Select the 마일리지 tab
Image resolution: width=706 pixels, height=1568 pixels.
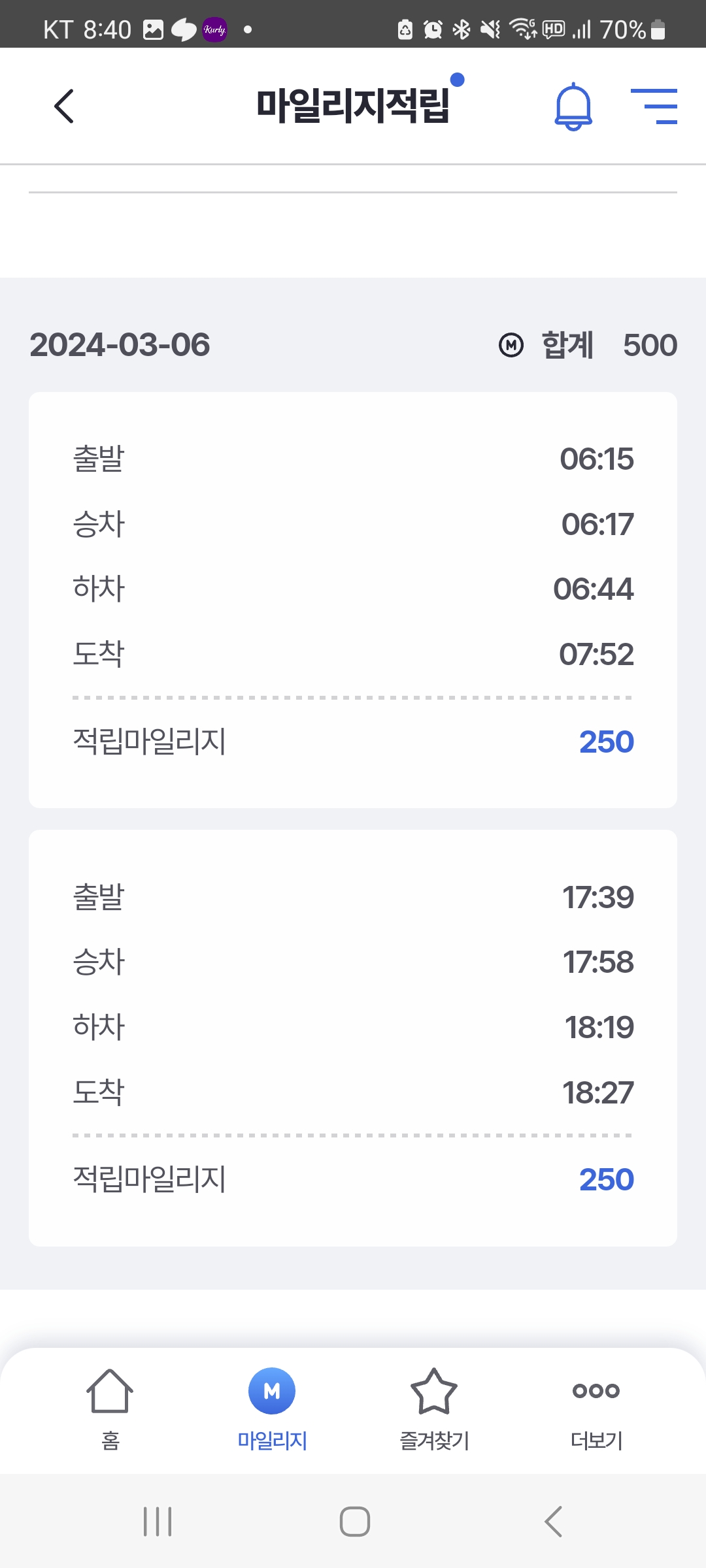[x=272, y=1403]
